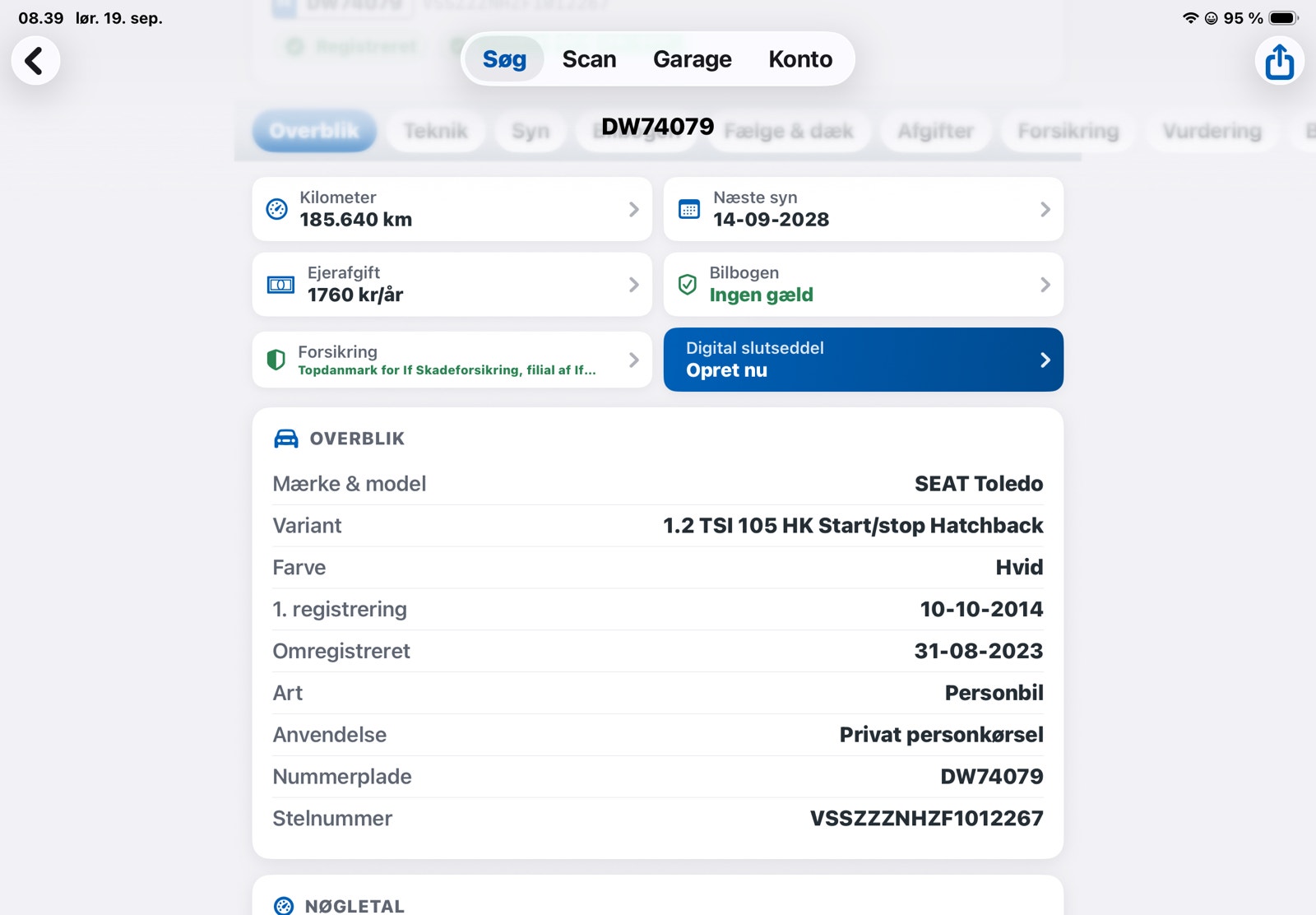Expand the Ejerafgift card chevron
1316x915 pixels.
[x=633, y=285]
